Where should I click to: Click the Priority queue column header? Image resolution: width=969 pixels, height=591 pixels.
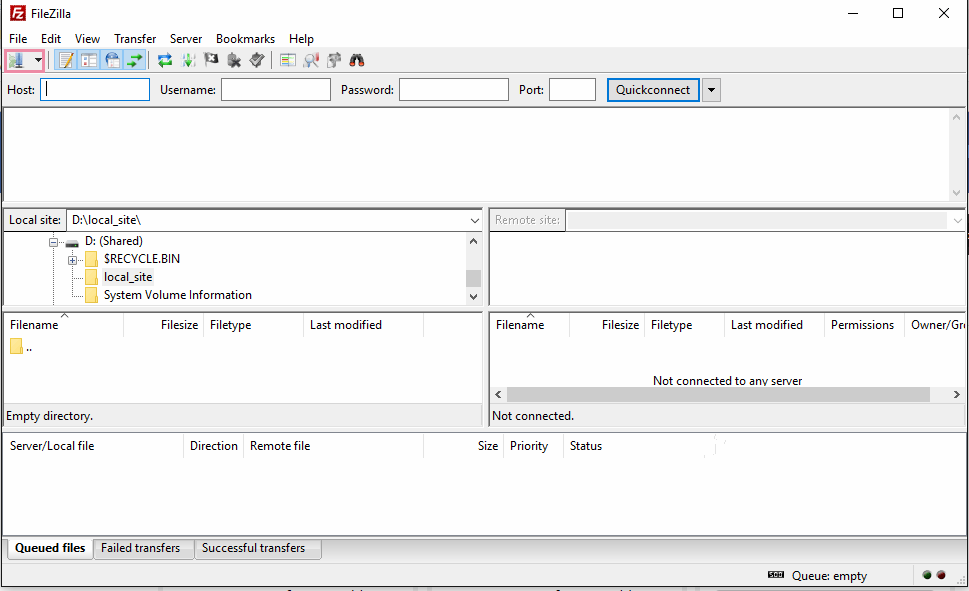click(533, 446)
